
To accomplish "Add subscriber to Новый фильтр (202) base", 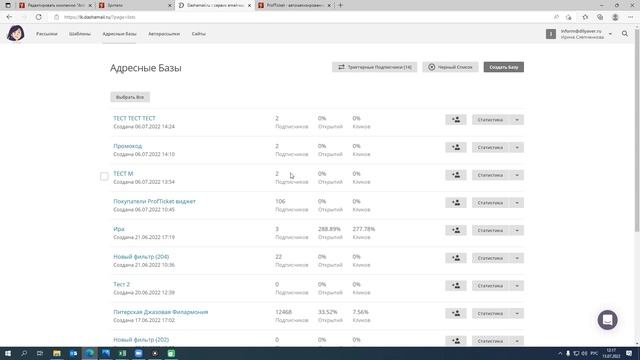I will (x=456, y=341).
